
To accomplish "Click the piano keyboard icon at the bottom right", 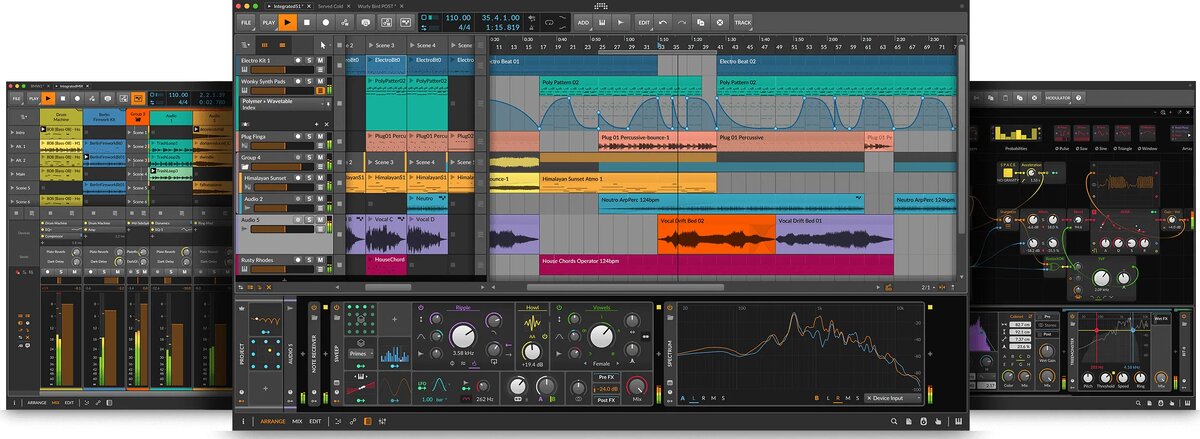I will pyautogui.click(x=958, y=421).
